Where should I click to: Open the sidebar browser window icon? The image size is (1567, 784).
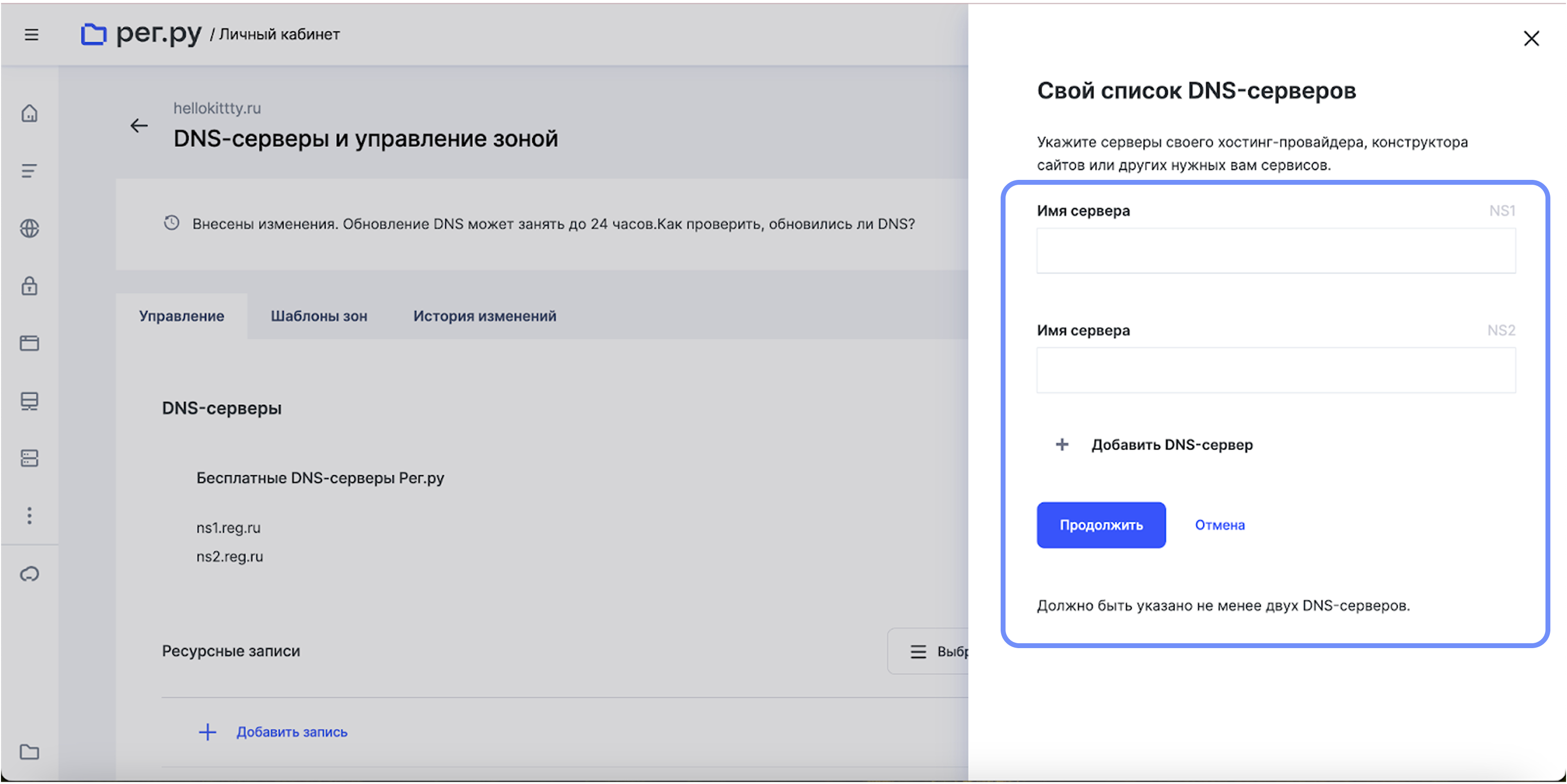[29, 344]
